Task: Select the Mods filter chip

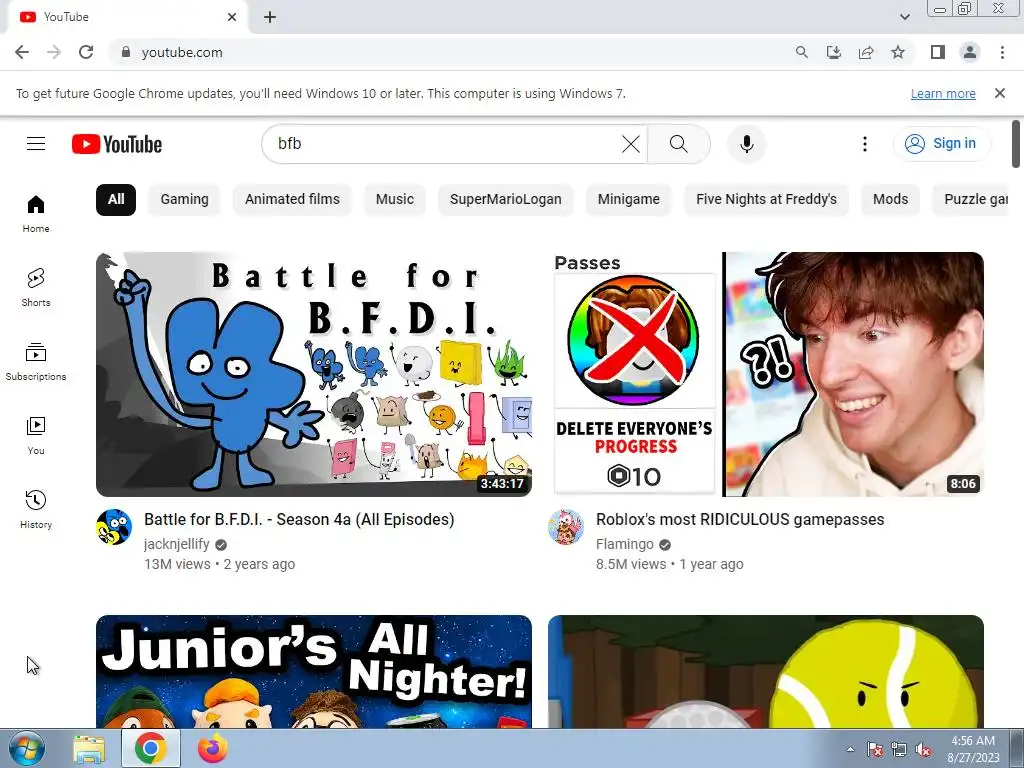Action: pos(890,199)
